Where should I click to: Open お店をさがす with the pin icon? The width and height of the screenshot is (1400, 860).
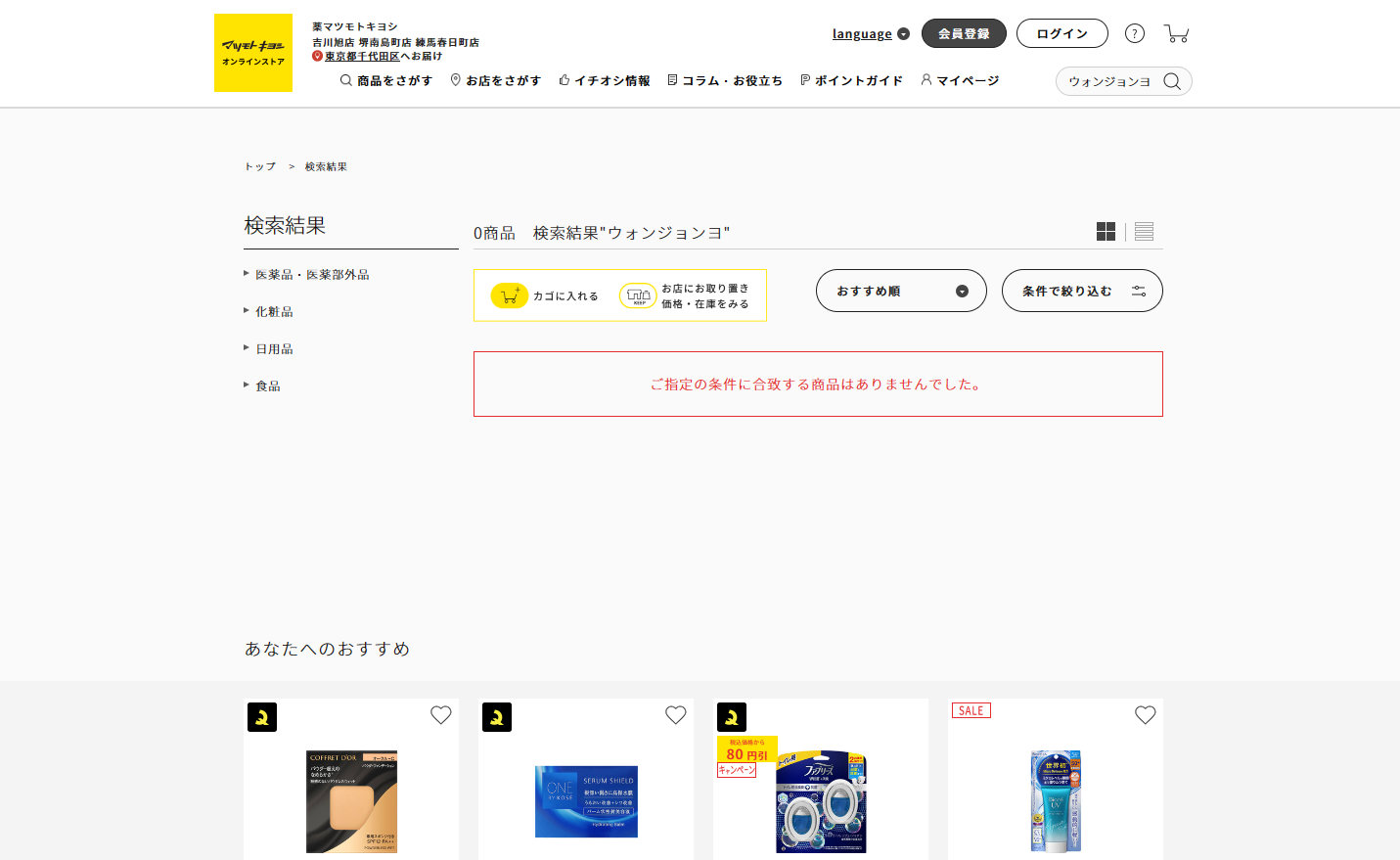click(x=454, y=80)
